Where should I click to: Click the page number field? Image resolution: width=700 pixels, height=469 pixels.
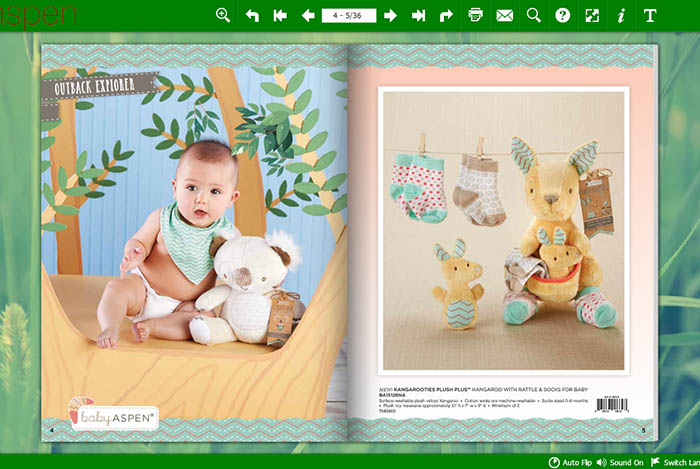click(x=348, y=15)
